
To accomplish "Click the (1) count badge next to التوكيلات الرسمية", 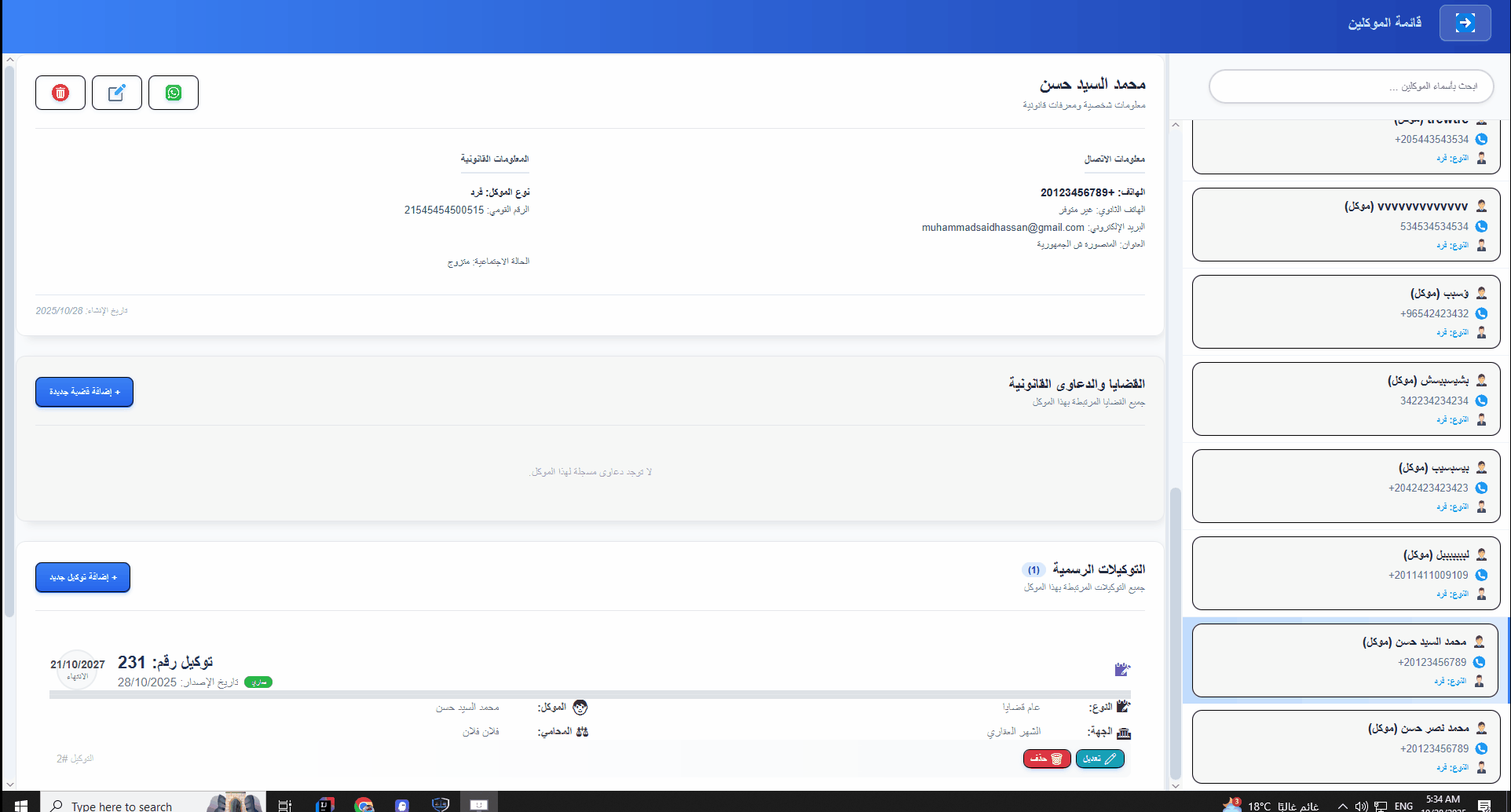I will click(1034, 569).
